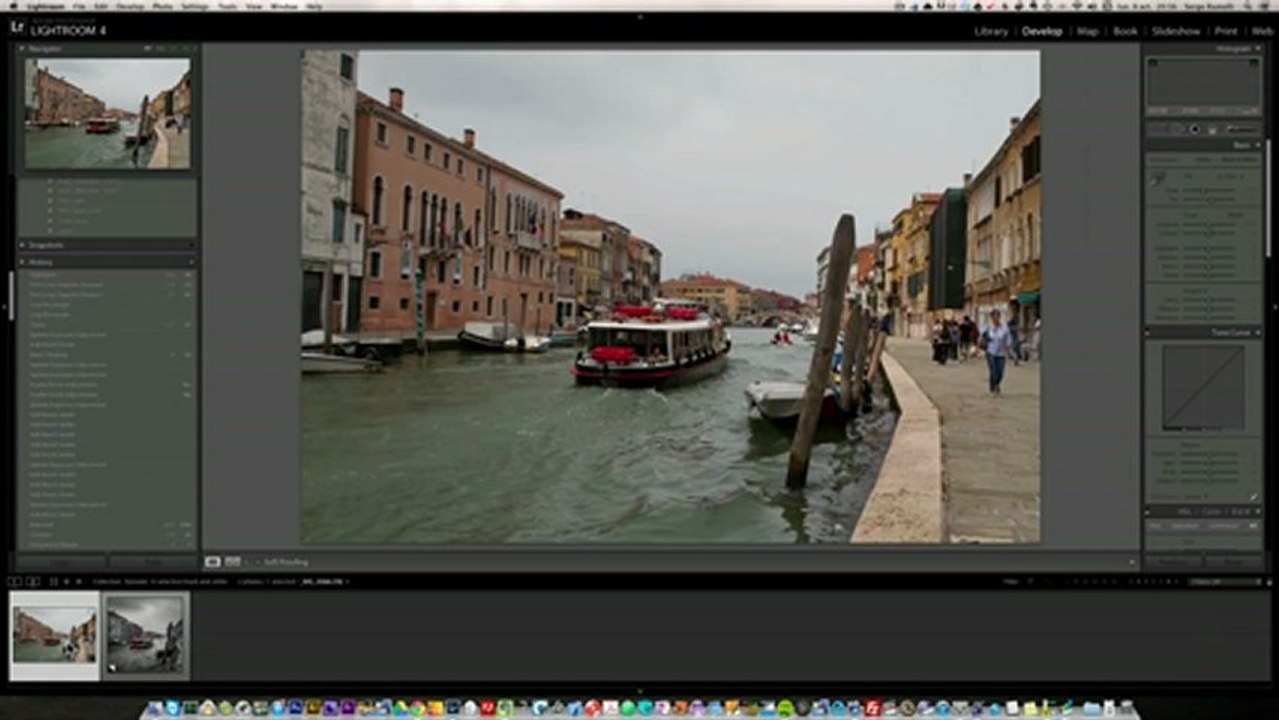Image resolution: width=1279 pixels, height=720 pixels.
Task: Open the filmstrip filter preset dropdown
Action: pos(1226,581)
